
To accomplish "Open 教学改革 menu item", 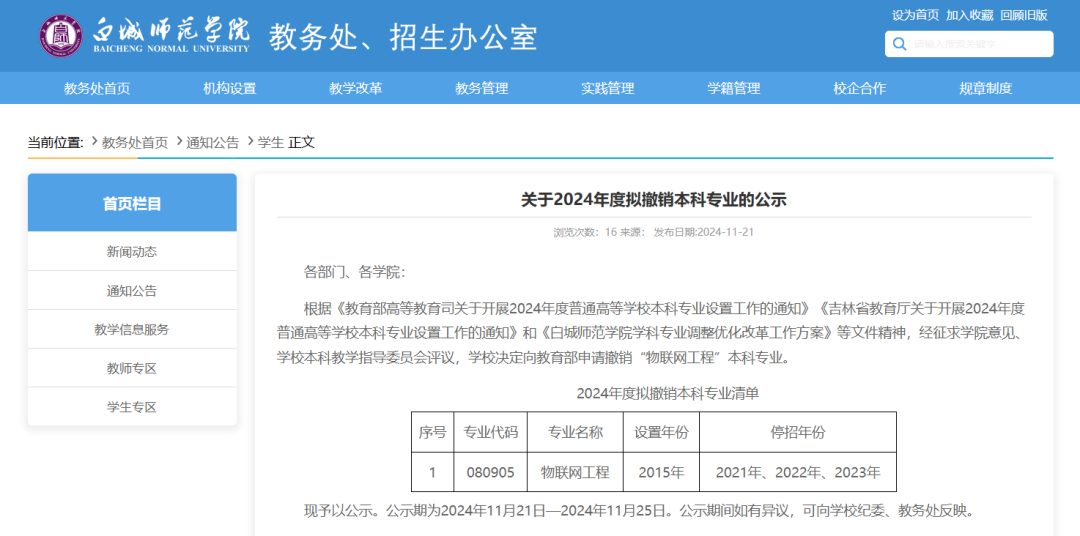I will (x=355, y=88).
